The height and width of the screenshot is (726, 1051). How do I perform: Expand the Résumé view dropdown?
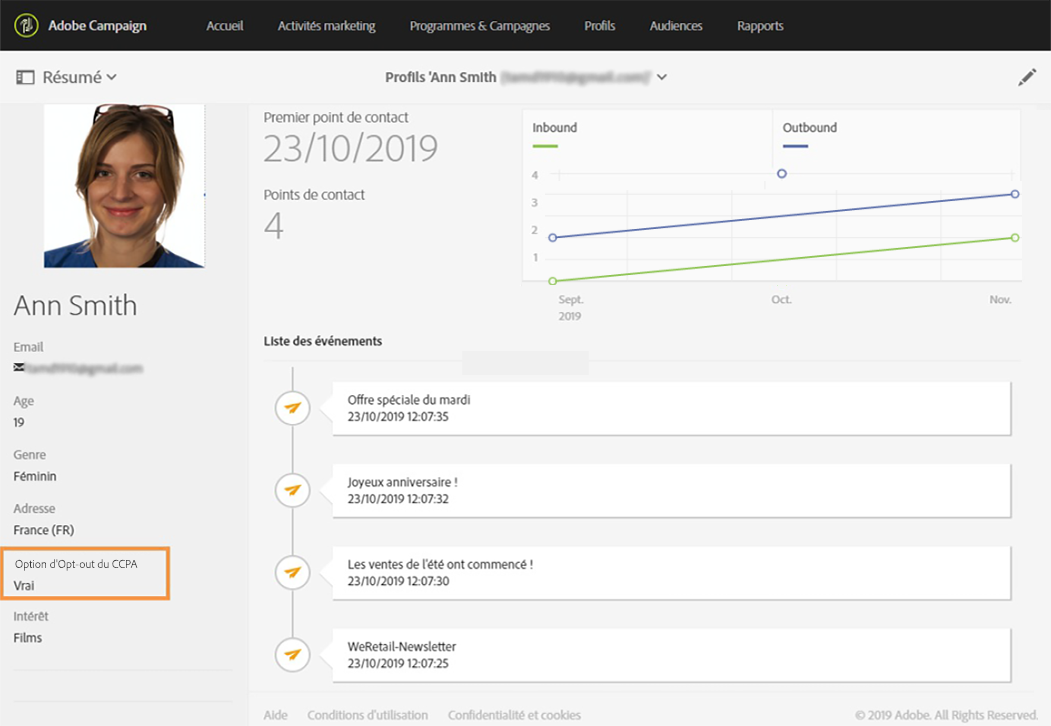pos(111,77)
